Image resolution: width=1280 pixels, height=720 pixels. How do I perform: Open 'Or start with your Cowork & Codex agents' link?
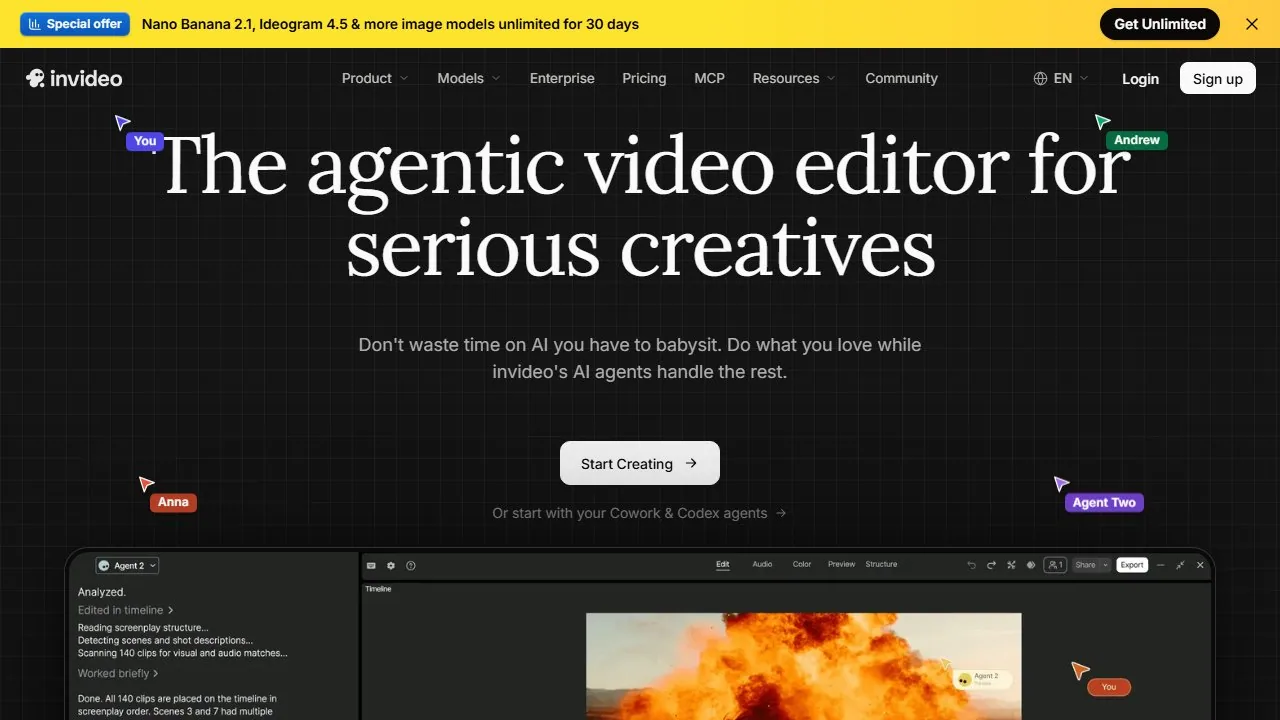pyautogui.click(x=639, y=513)
